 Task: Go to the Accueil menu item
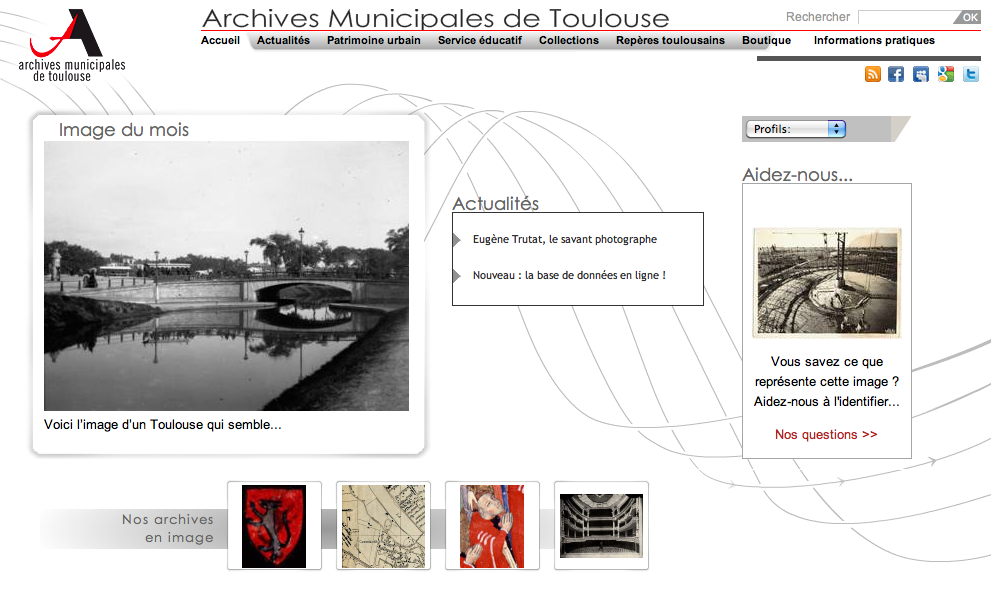[220, 40]
